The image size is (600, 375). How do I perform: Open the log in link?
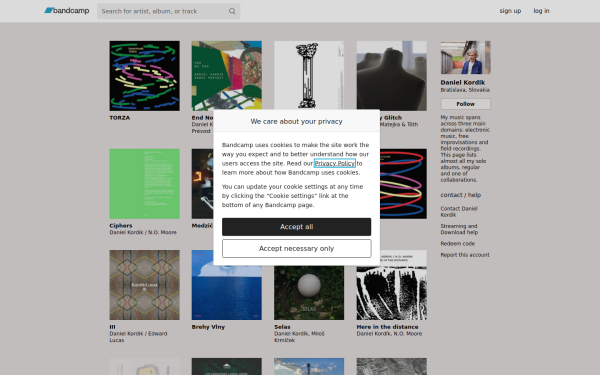pyautogui.click(x=541, y=11)
